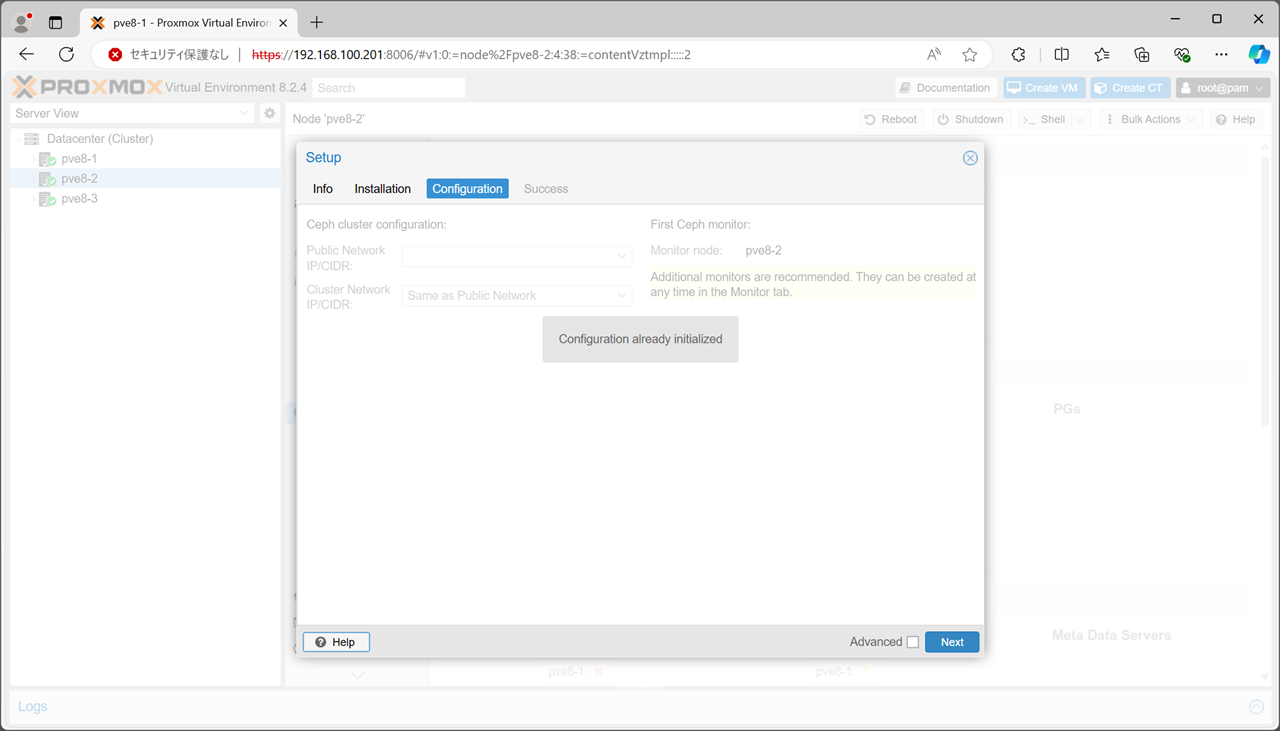Expand the Logs panel arrow icon
Viewport: 1280px width, 731px height.
click(1256, 707)
